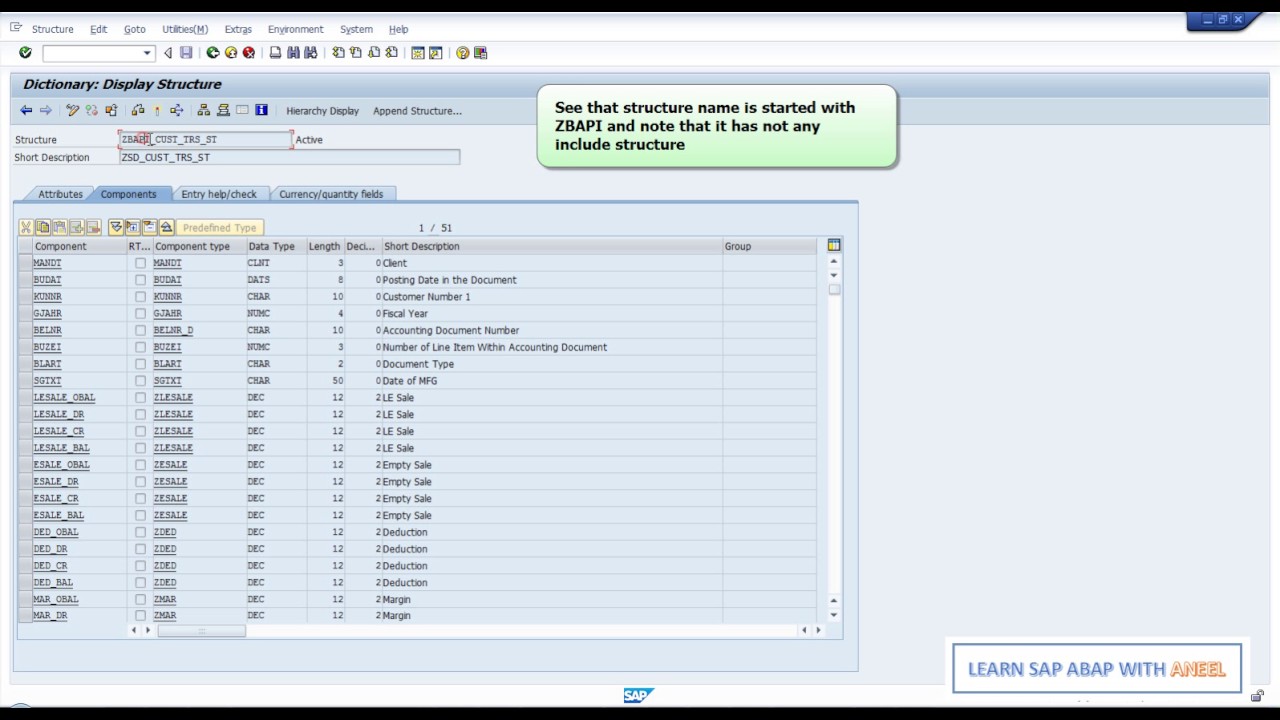1280x720 pixels.
Task: Click the horizontal scrollbar thumb under components
Action: (x=201, y=630)
